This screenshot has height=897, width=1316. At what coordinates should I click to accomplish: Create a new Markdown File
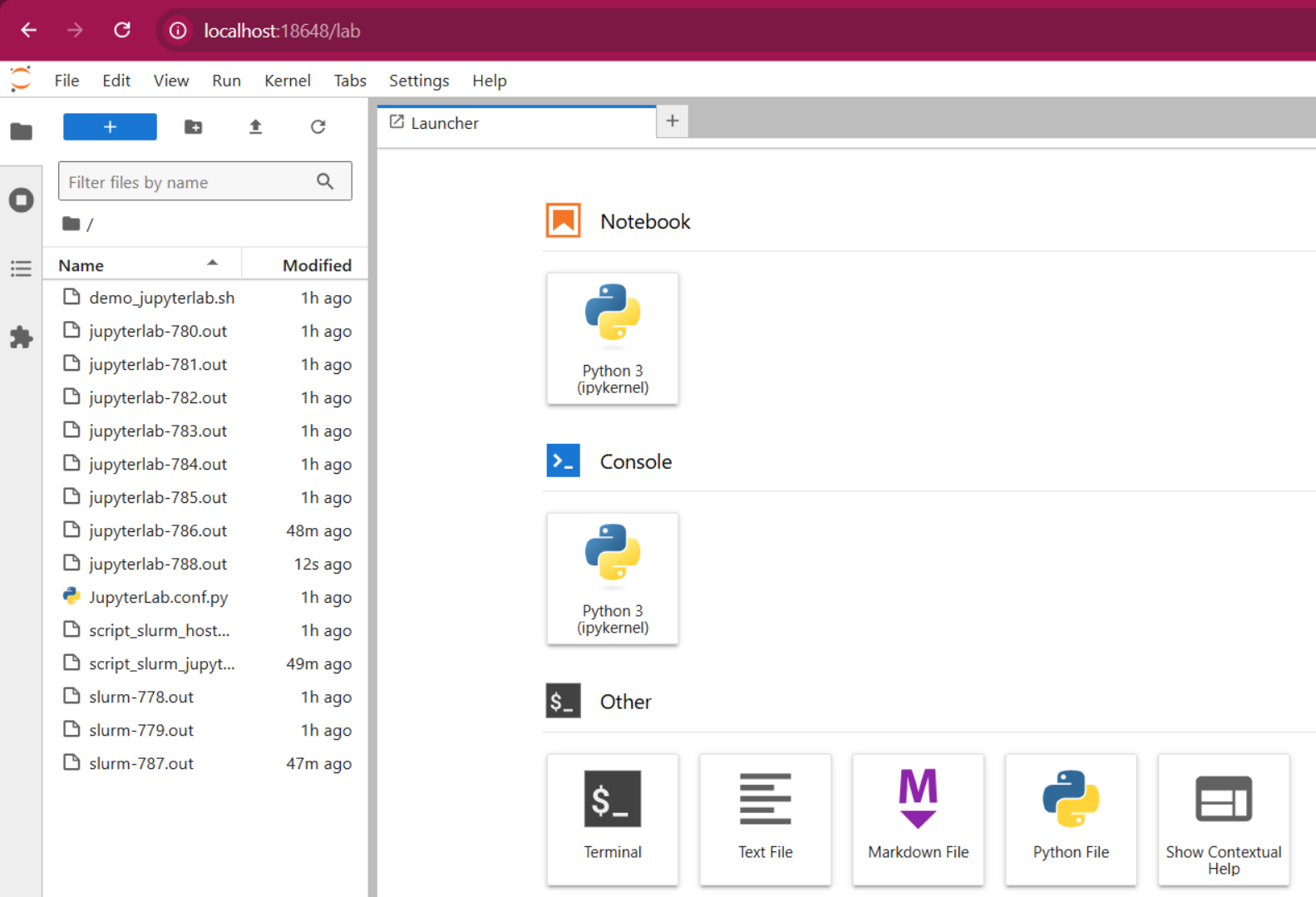coord(919,820)
